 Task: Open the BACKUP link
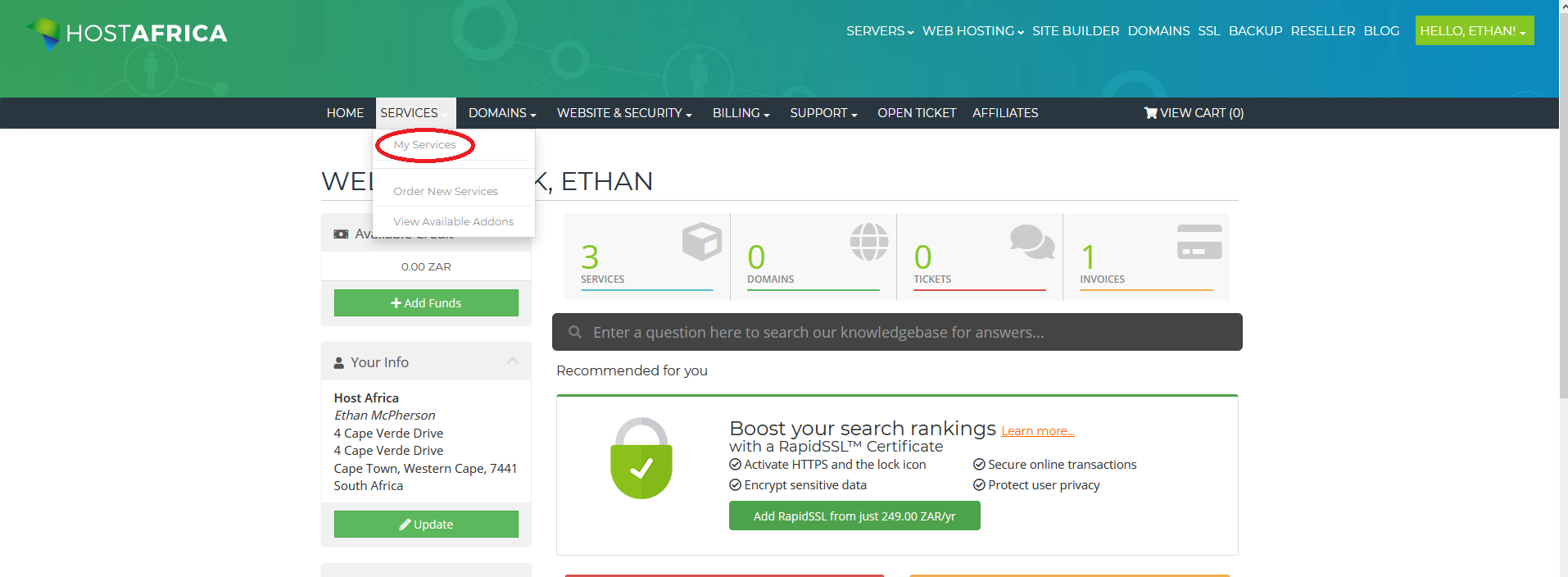click(1255, 31)
